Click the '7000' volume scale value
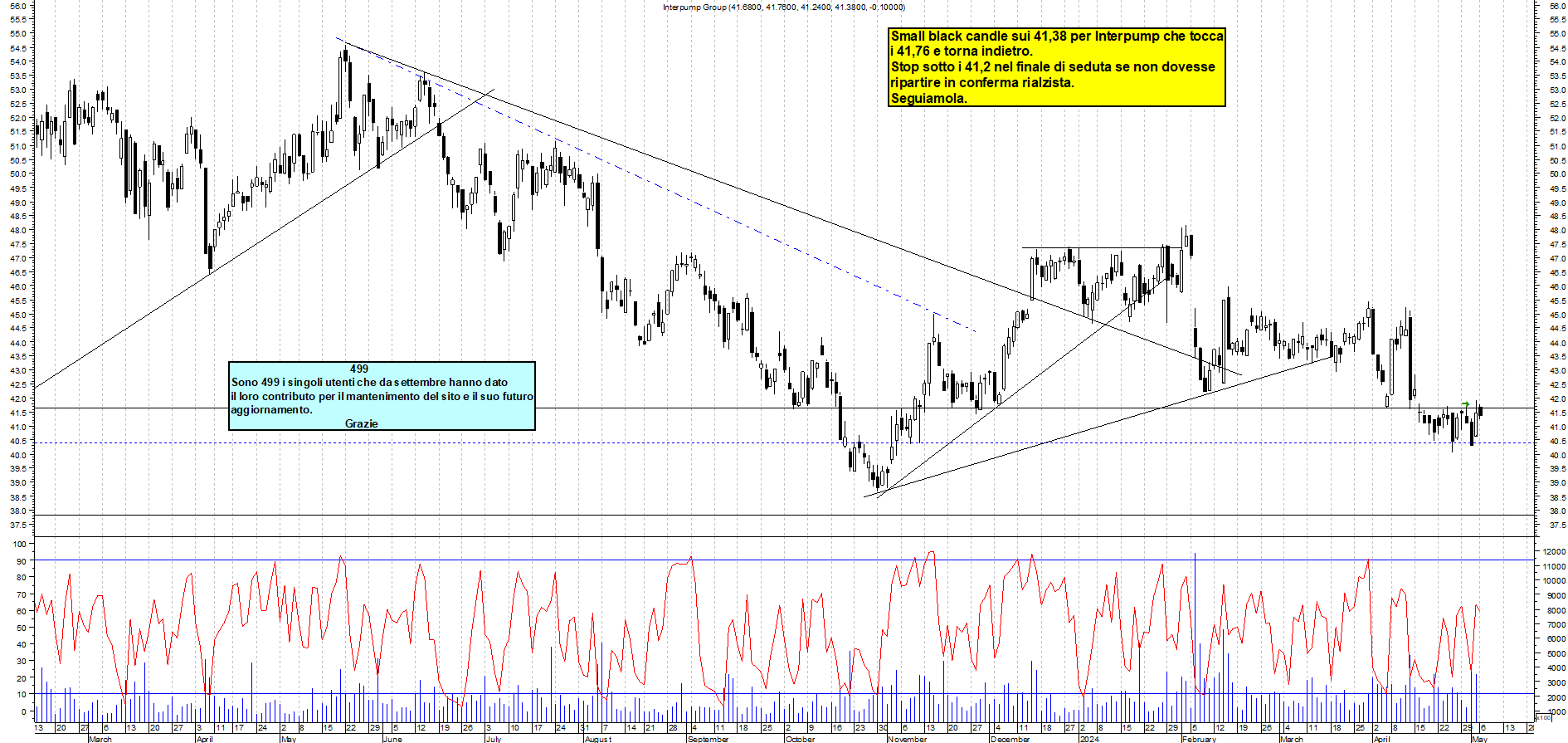Image resolution: width=1568 pixels, height=743 pixels. click(x=1556, y=624)
